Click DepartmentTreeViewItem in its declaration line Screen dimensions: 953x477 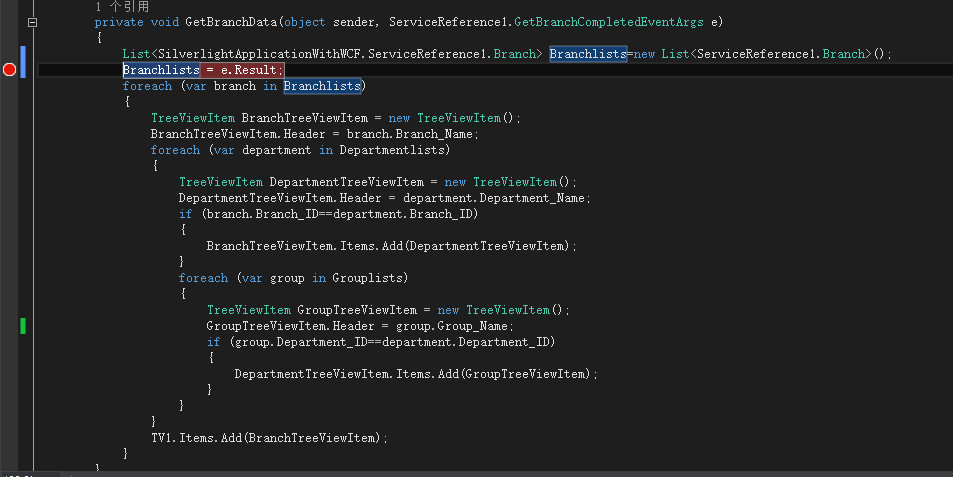coord(346,182)
